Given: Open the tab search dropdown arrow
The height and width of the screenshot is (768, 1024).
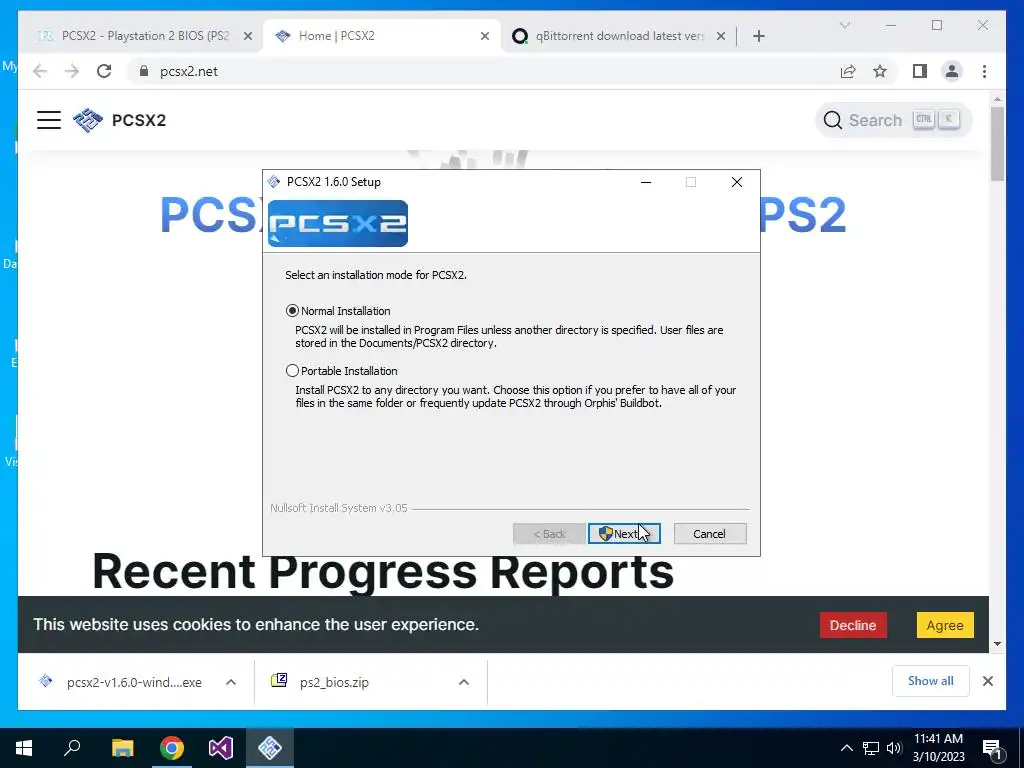Looking at the screenshot, I should pos(844,25).
